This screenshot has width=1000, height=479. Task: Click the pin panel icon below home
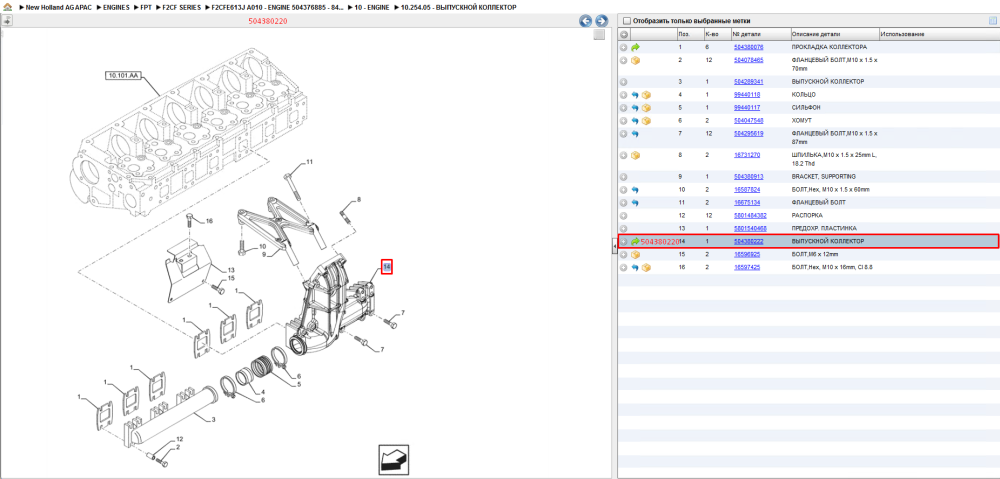(7, 20)
